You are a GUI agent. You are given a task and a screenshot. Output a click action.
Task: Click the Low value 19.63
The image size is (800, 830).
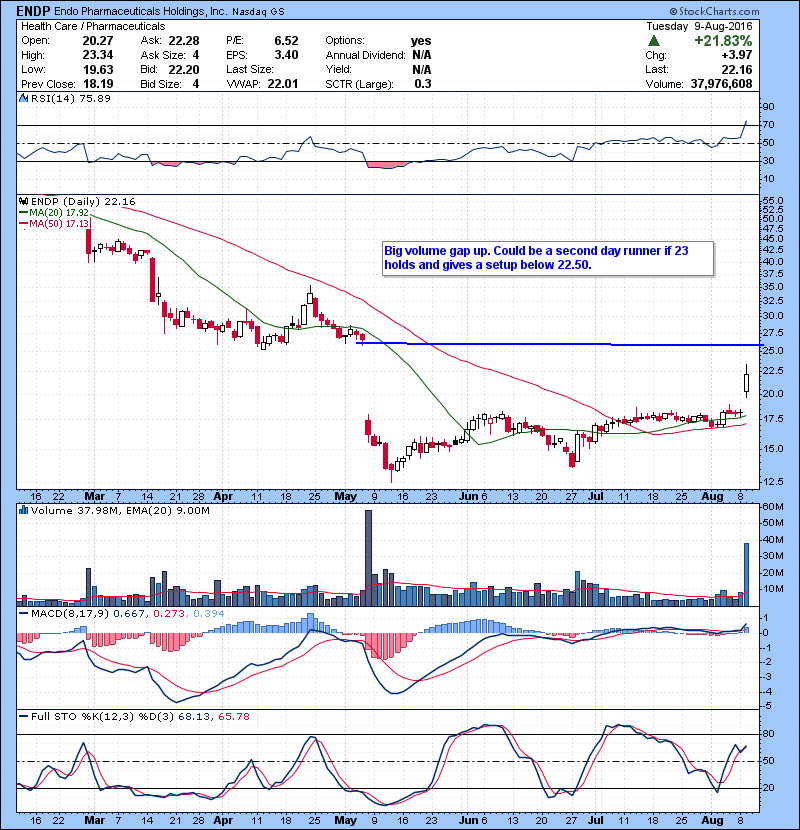coord(98,70)
